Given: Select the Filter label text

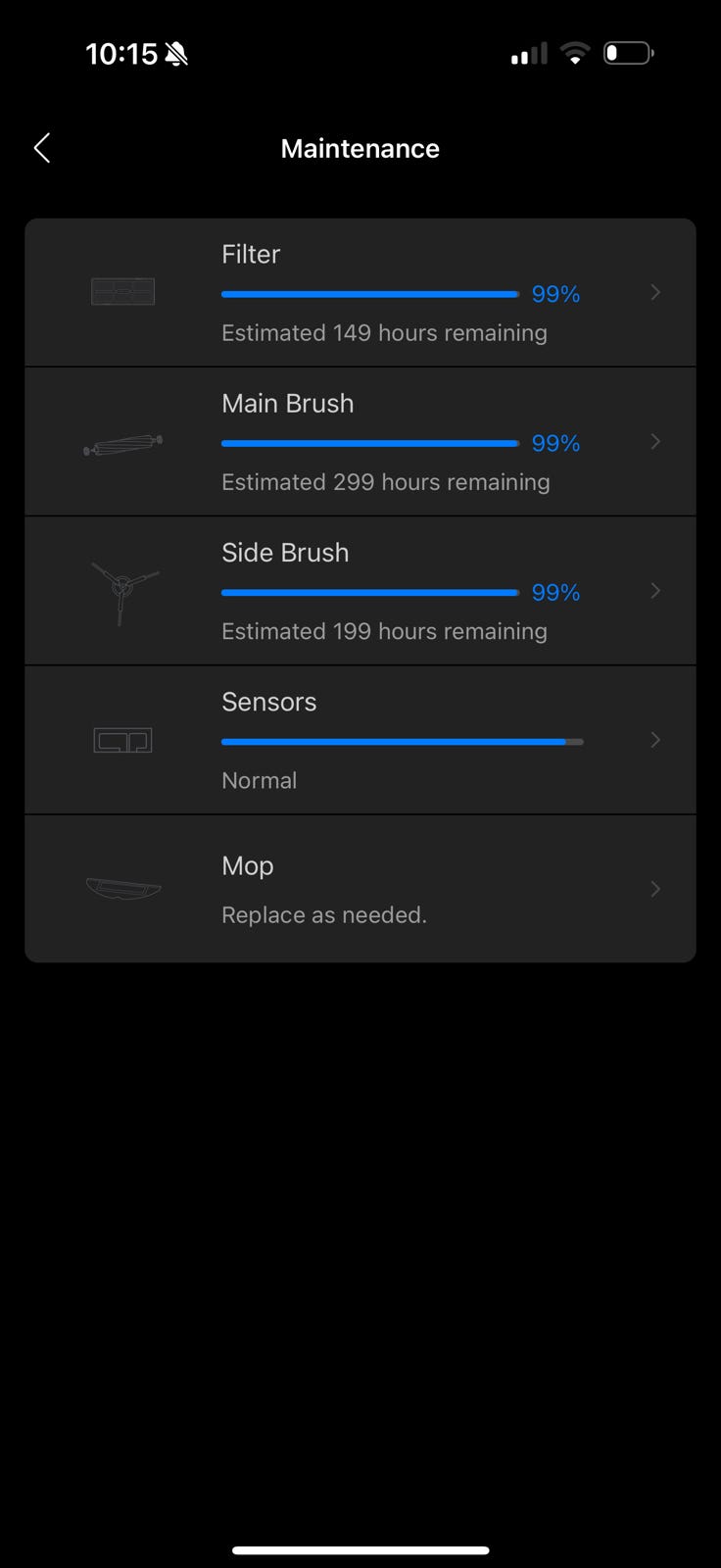Looking at the screenshot, I should coord(251,254).
